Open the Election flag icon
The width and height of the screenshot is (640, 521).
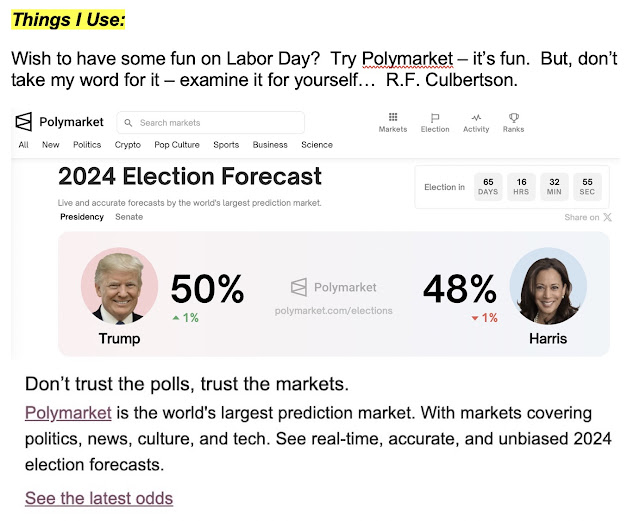point(435,118)
